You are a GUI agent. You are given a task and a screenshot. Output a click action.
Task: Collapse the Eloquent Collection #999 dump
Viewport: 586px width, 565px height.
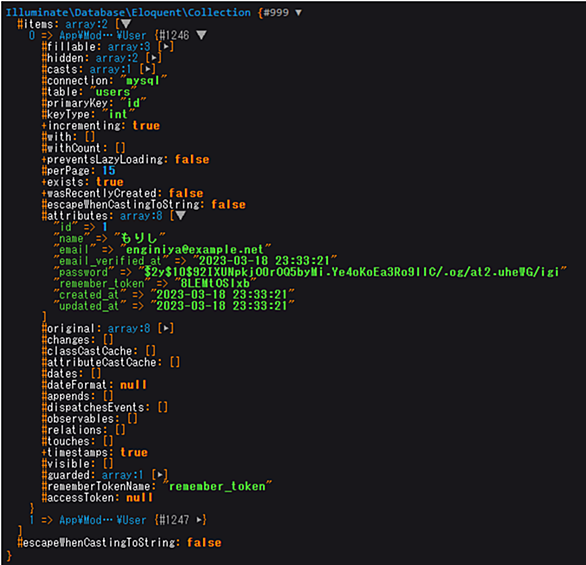298,13
